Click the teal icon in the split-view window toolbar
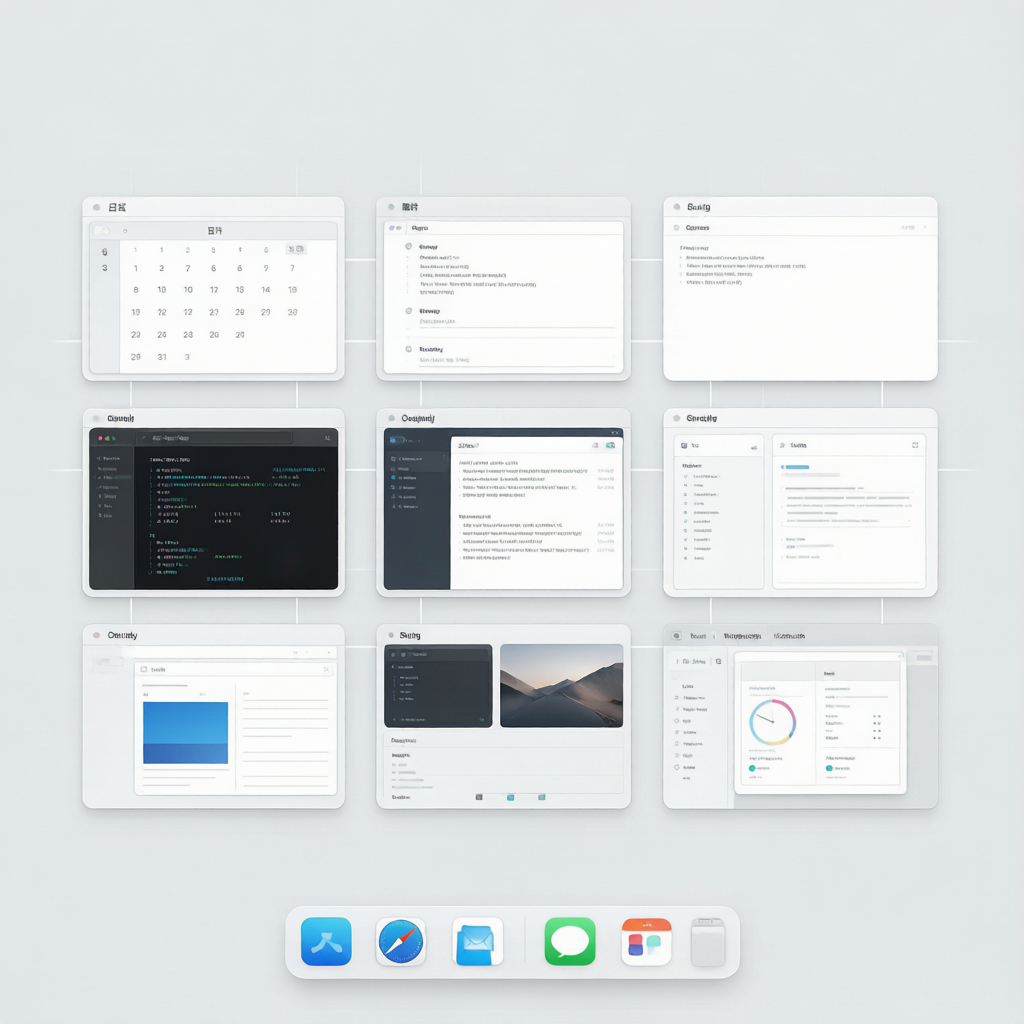 tap(610, 445)
